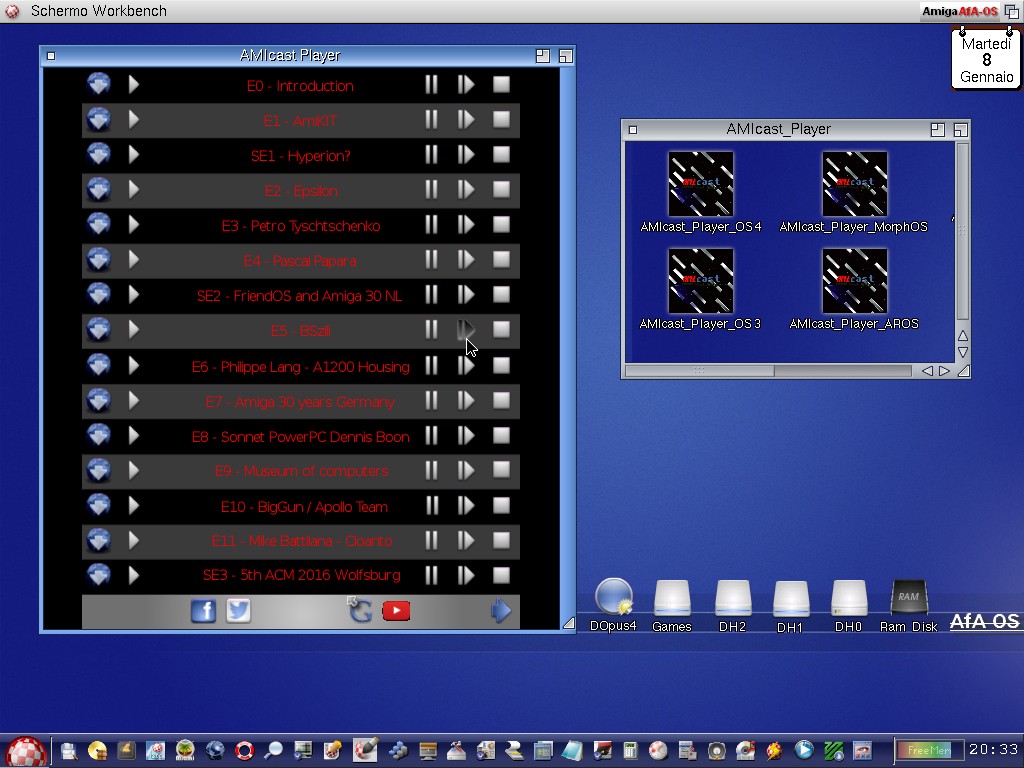Click the refresh icon in player footer

pyautogui.click(x=360, y=610)
